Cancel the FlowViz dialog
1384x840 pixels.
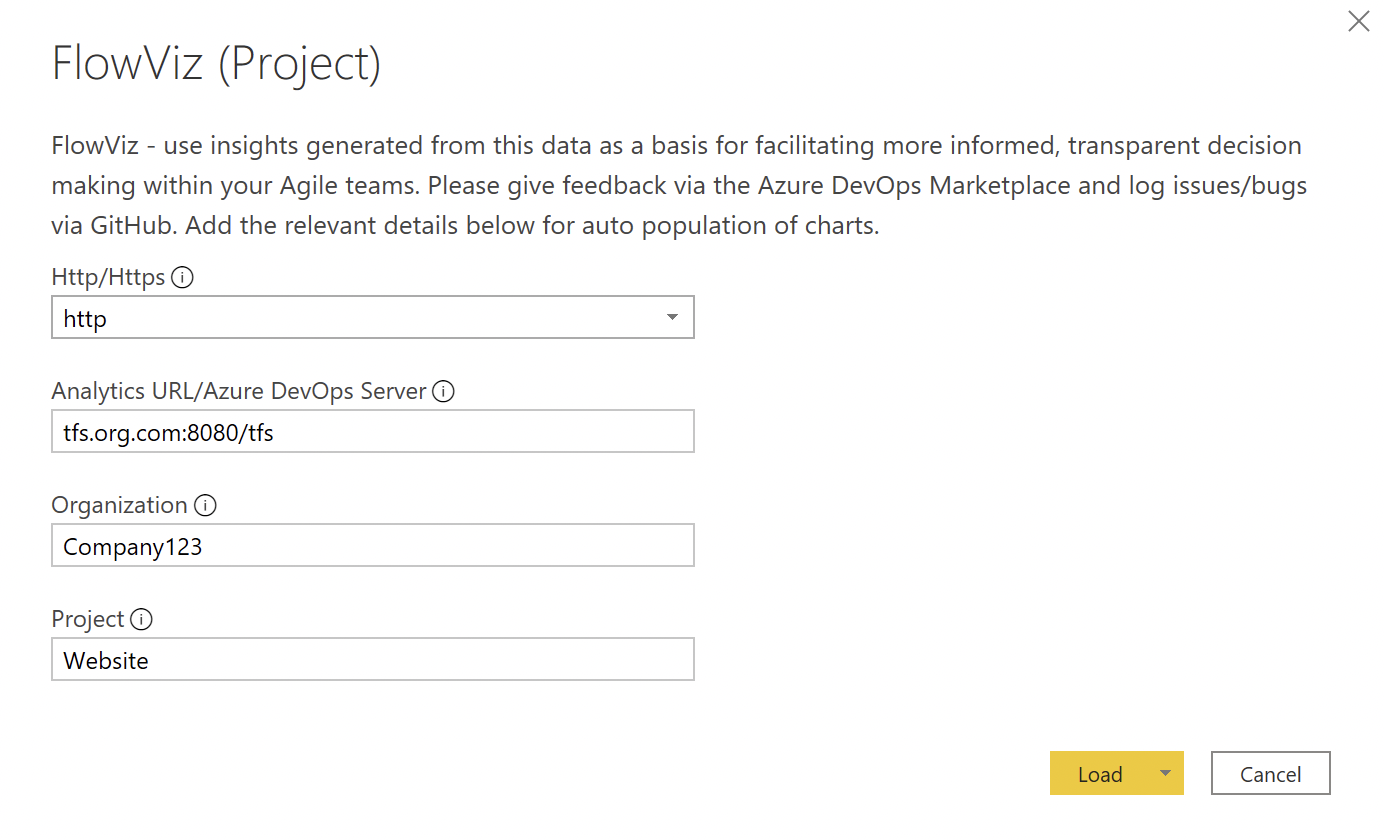pyautogui.click(x=1271, y=774)
